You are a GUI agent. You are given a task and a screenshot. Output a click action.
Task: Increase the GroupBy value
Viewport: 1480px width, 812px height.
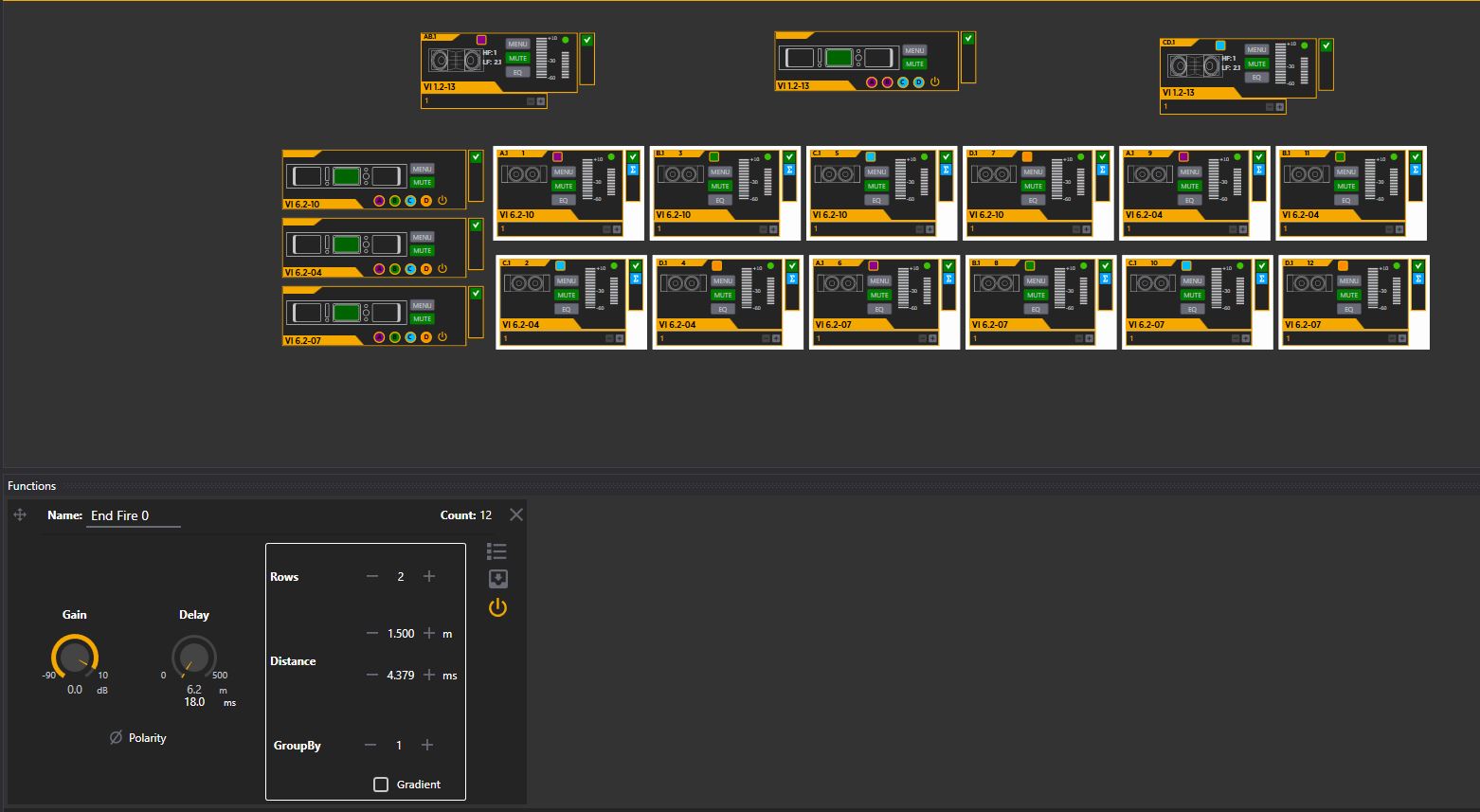click(x=426, y=745)
